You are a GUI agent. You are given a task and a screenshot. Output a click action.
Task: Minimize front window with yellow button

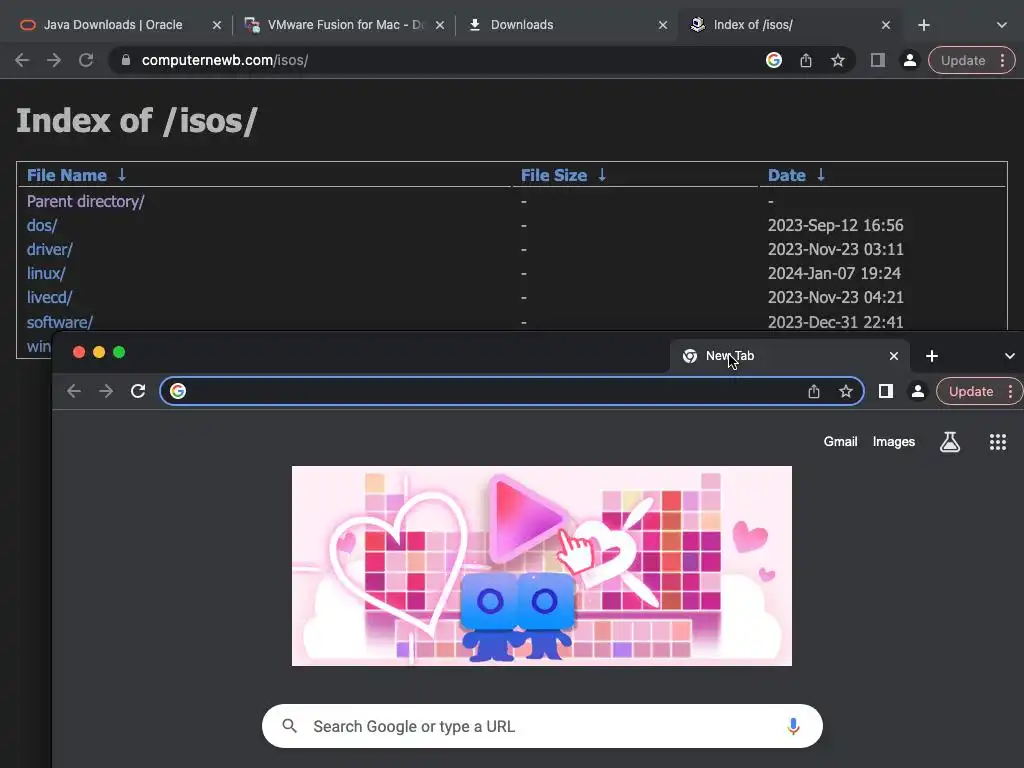pyautogui.click(x=99, y=353)
